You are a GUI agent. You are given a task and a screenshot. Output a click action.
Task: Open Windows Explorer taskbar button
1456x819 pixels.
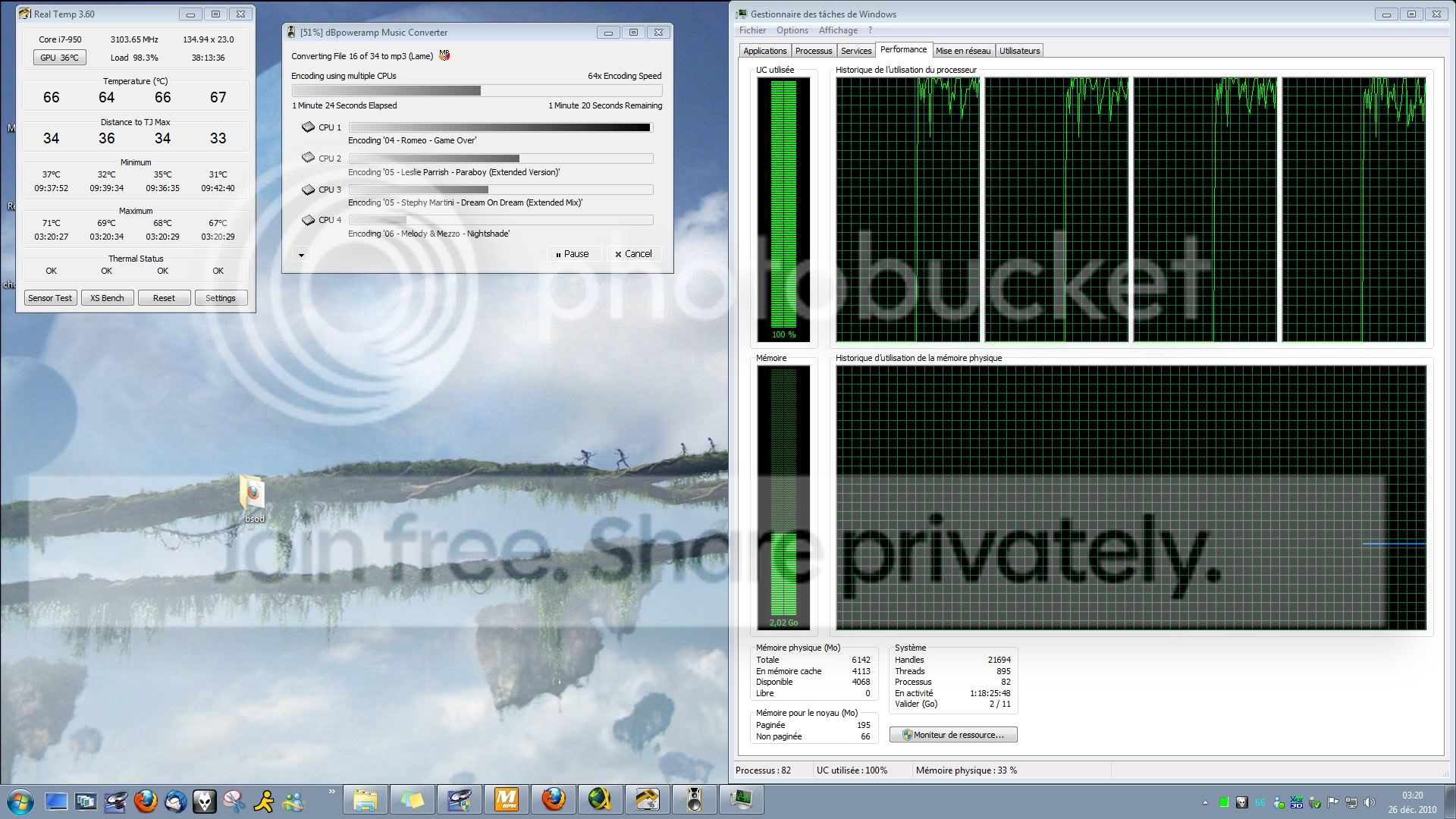coord(366,800)
